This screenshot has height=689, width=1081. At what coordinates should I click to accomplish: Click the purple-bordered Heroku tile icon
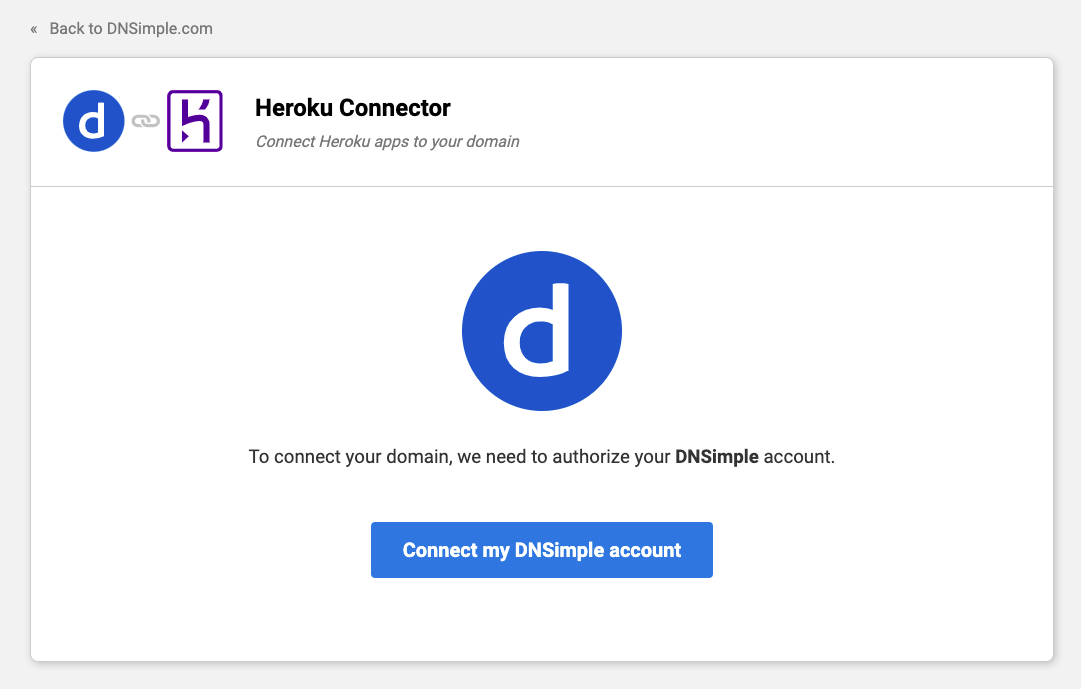pos(193,120)
